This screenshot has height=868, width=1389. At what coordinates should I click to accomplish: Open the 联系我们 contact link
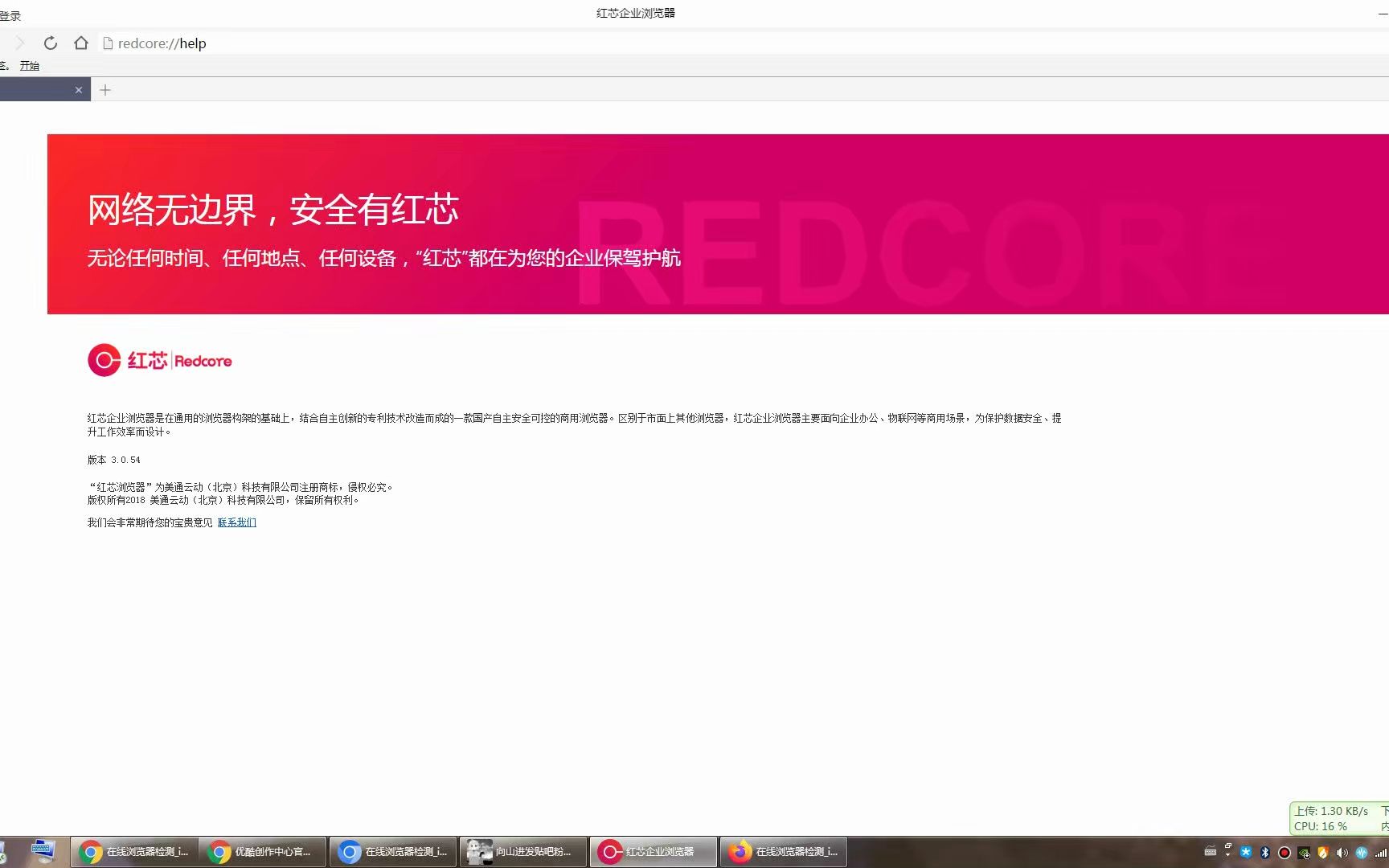(x=236, y=522)
